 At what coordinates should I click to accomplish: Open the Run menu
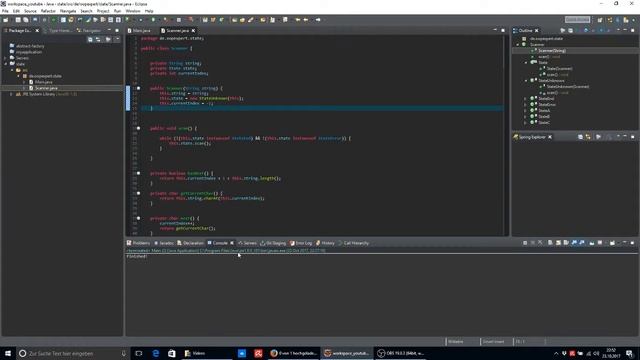[117, 11]
